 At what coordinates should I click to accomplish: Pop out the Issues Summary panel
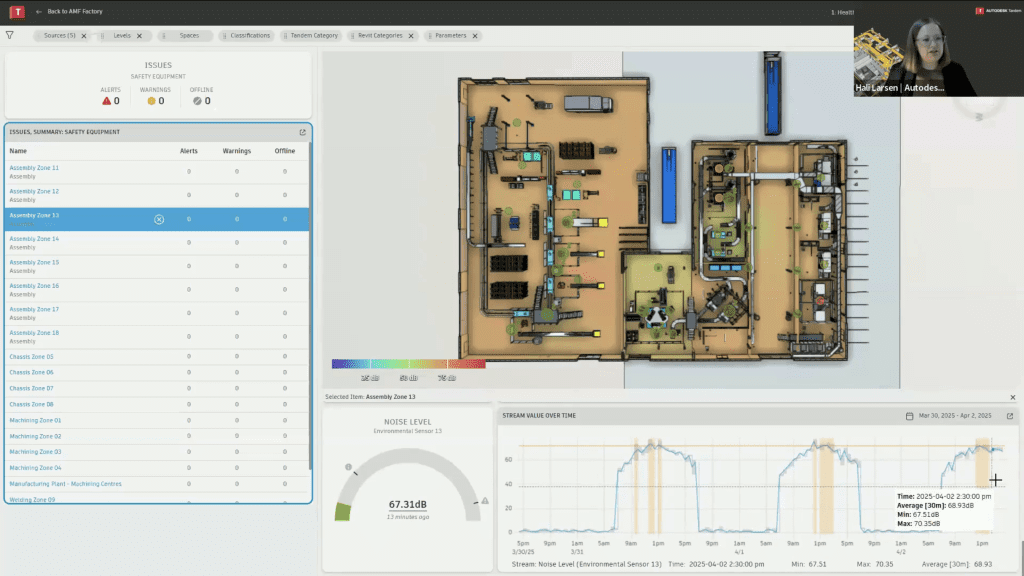[x=303, y=132]
